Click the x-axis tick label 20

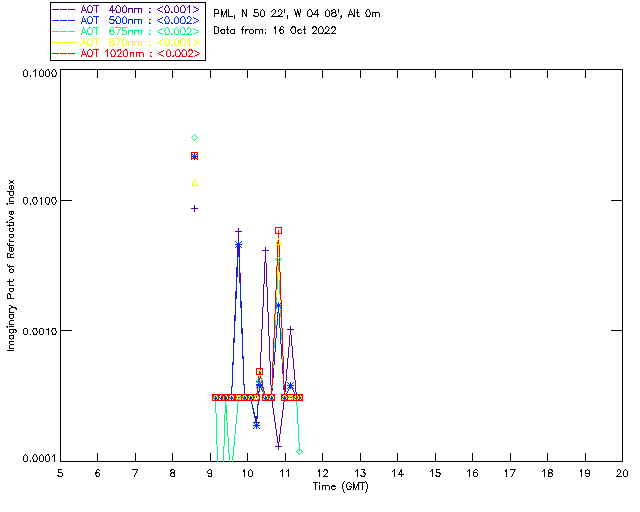(x=622, y=473)
